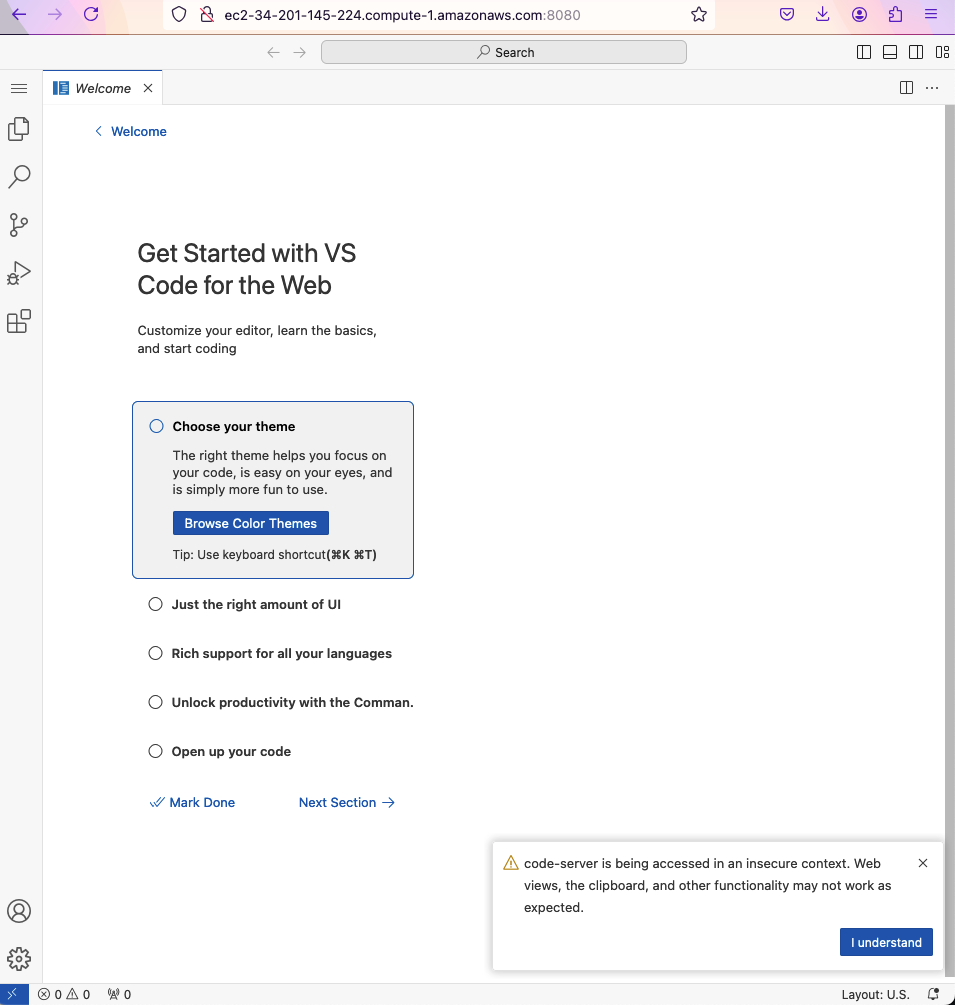
Task: Bookmark this page with star icon
Action: point(699,14)
